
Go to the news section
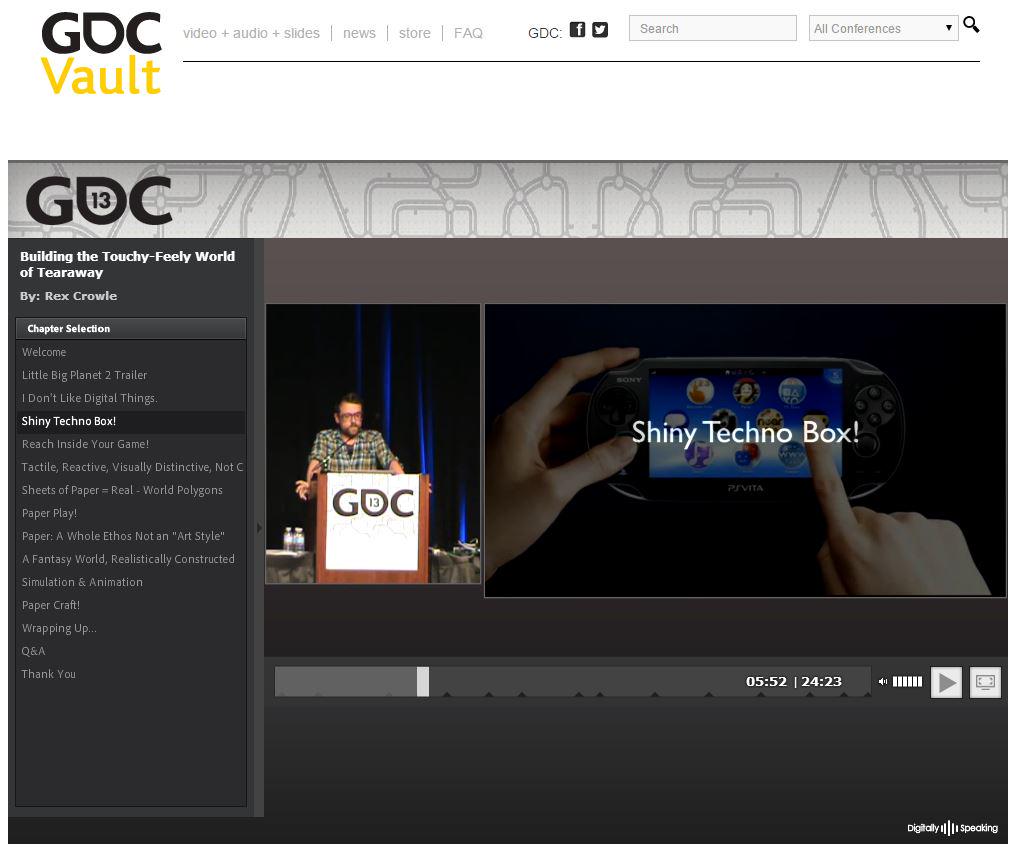[x=359, y=33]
